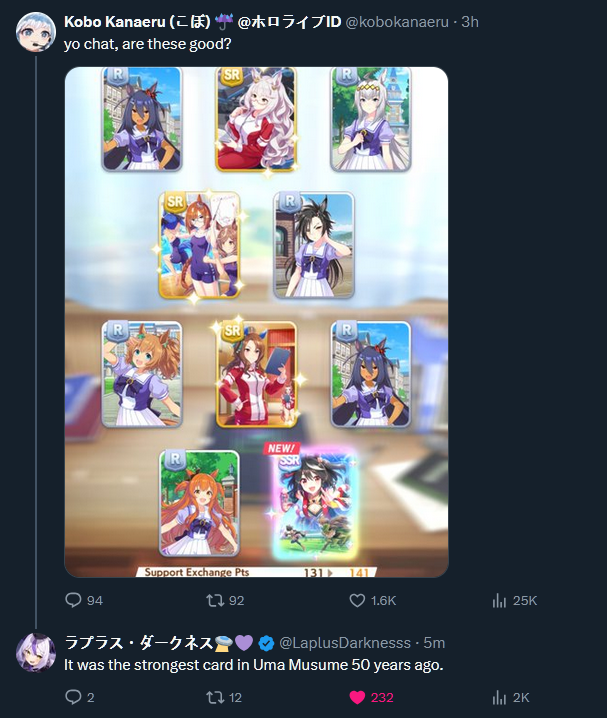Click the verified badge next to Laplus's name
Screen dimensions: 607x718
click(x=266, y=643)
